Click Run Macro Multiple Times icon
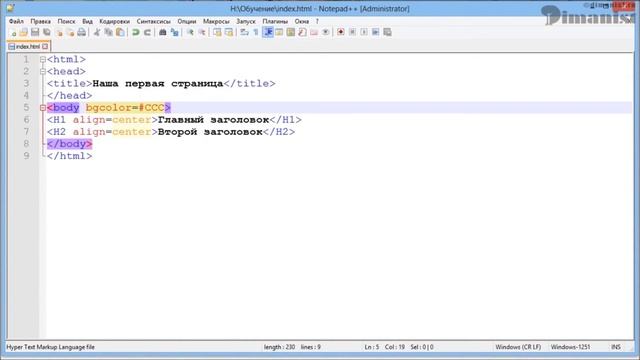640x360 pixels. [x=376, y=32]
